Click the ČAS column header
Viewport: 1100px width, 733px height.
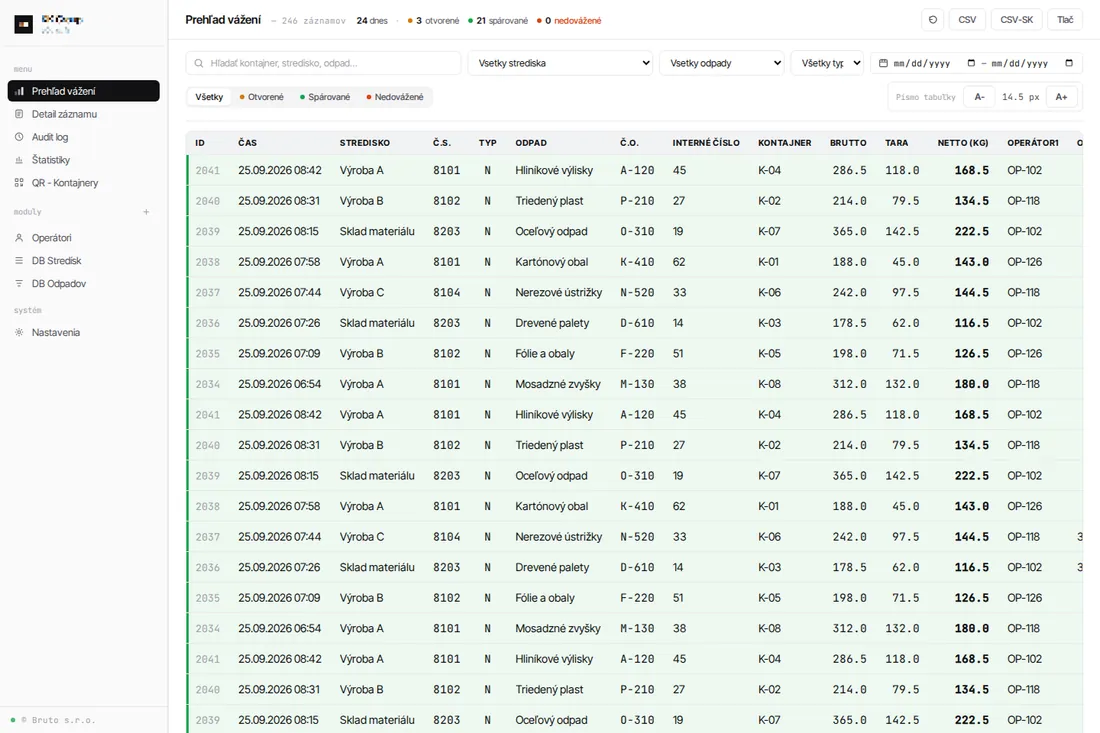(x=247, y=142)
